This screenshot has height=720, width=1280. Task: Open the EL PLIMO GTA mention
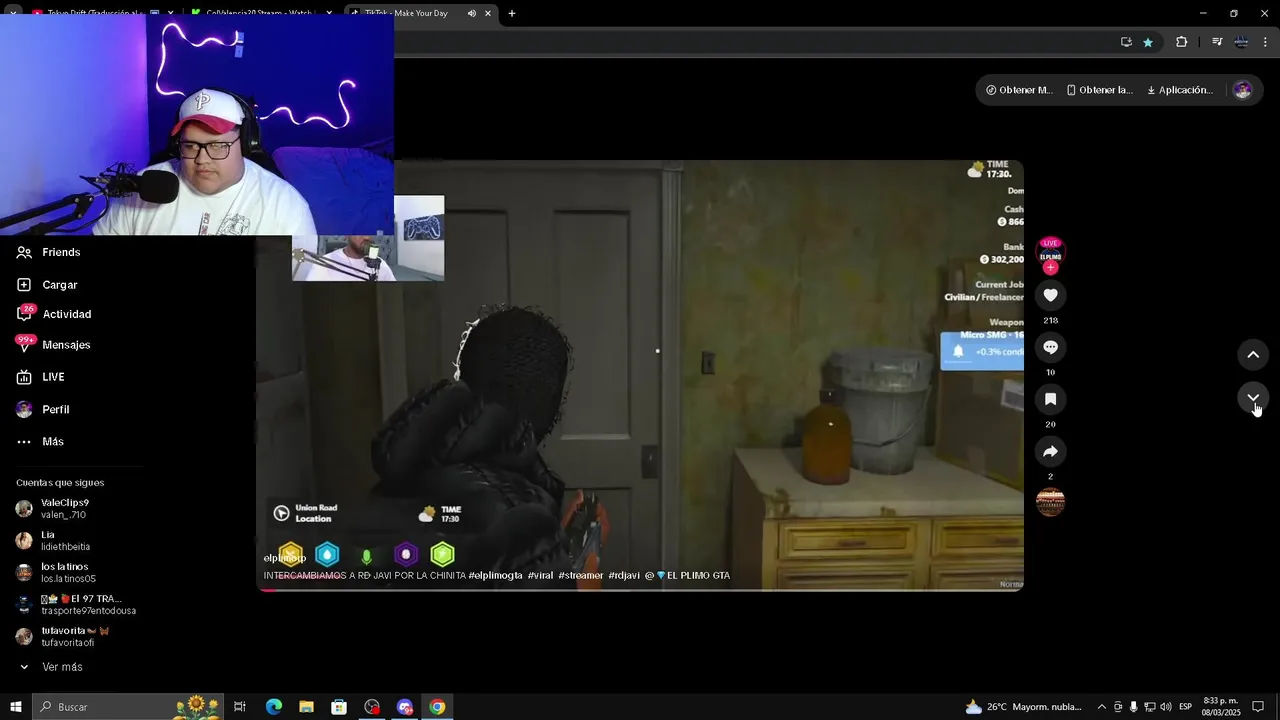(687, 576)
